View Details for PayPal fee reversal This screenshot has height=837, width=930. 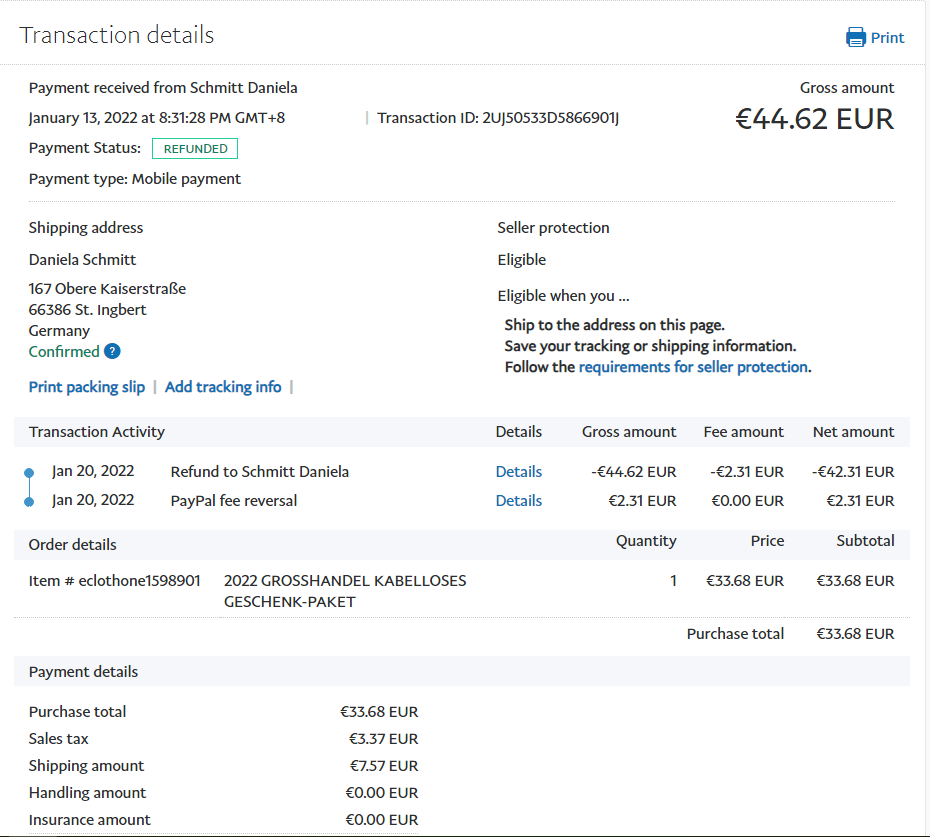pyautogui.click(x=519, y=501)
